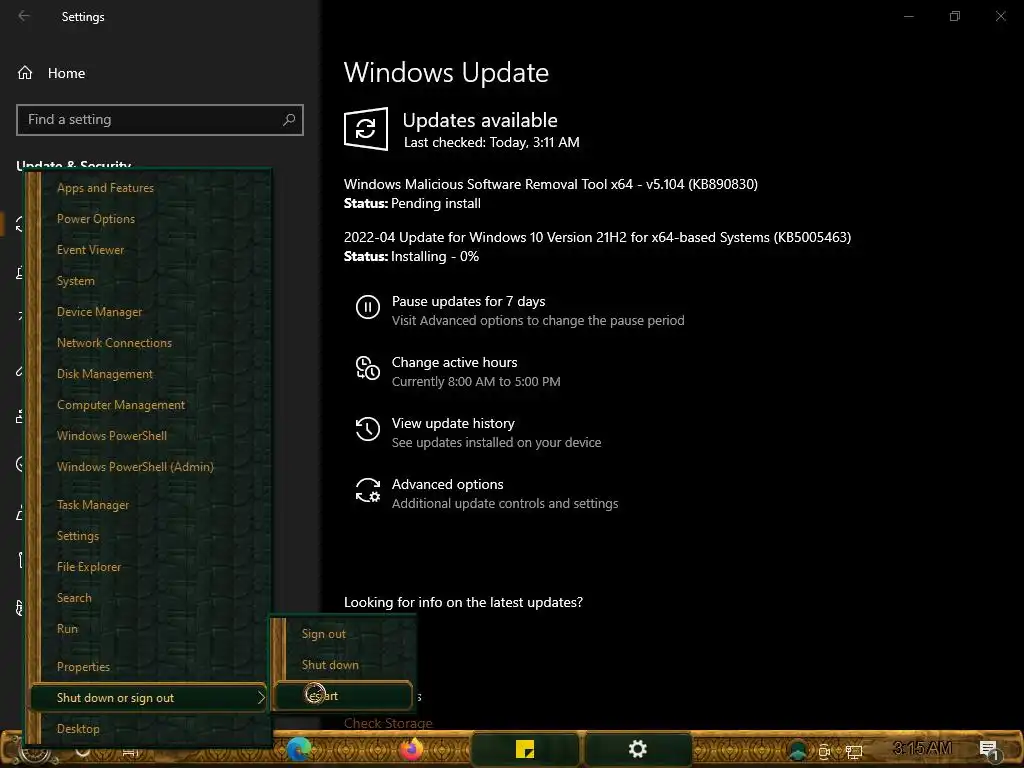
Task: Click the Updates available heading
Action: [480, 120]
